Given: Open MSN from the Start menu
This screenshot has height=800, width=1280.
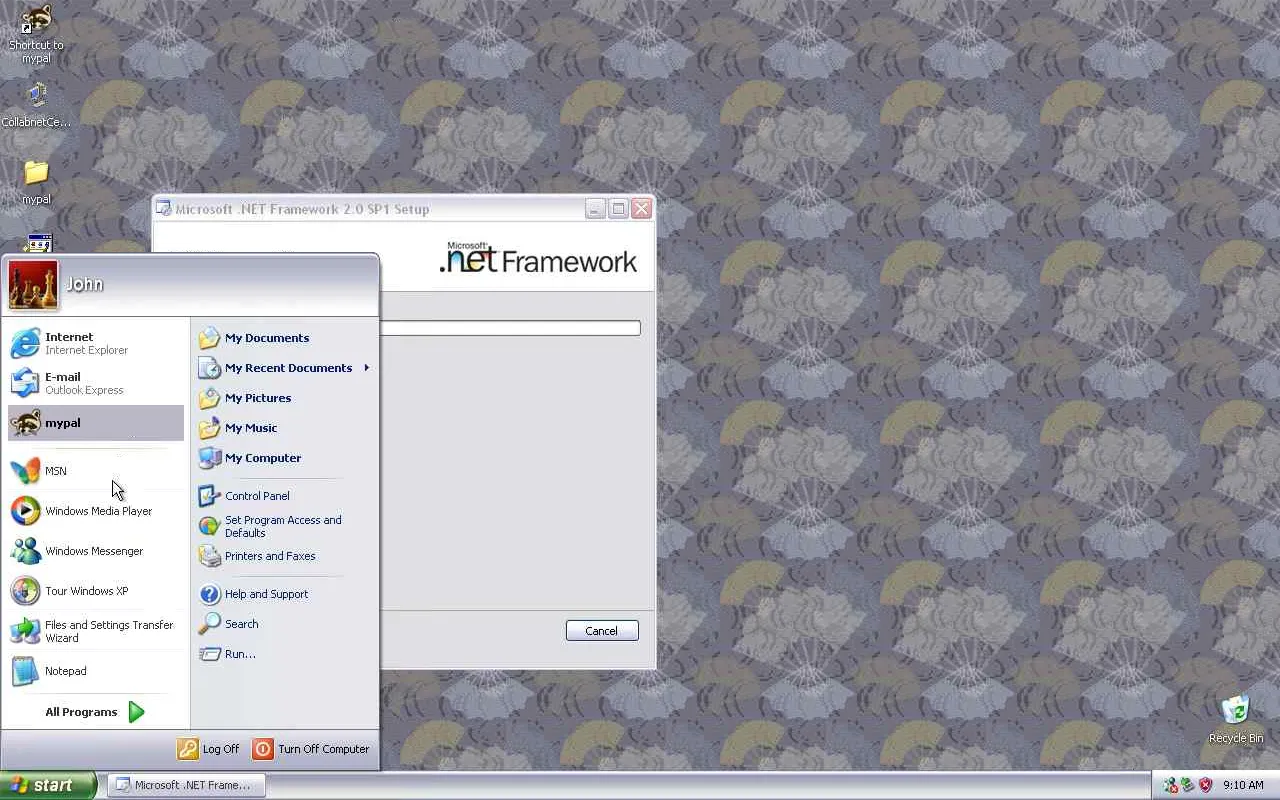Looking at the screenshot, I should point(96,471).
